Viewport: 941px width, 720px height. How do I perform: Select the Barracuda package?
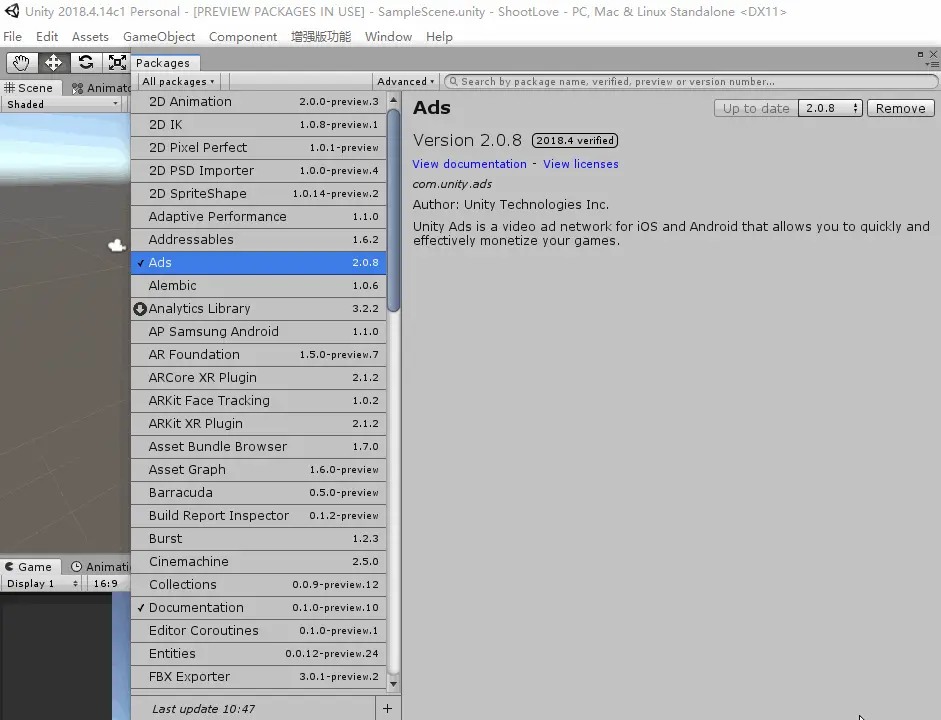259,493
